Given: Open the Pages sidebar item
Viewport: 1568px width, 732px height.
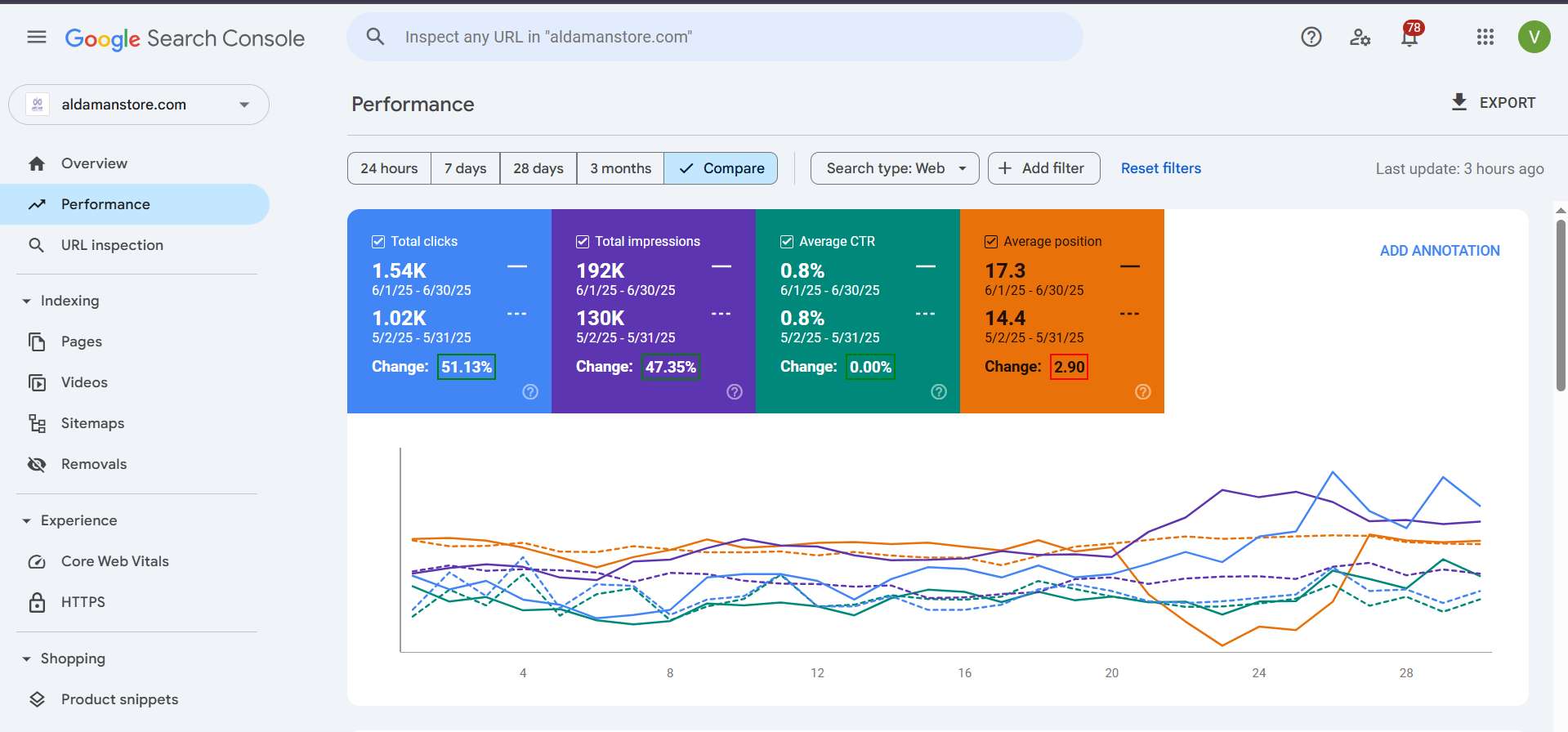Looking at the screenshot, I should (135, 341).
